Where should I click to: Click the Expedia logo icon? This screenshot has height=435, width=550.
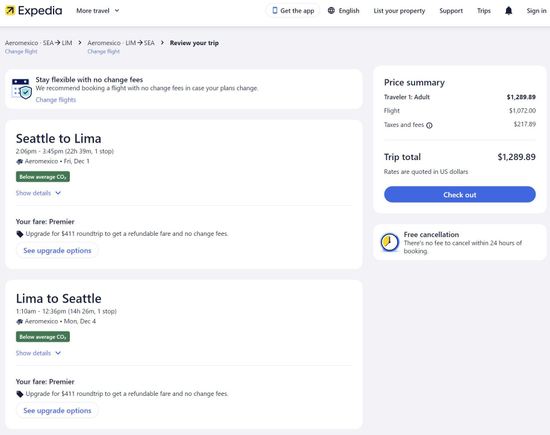pyautogui.click(x=10, y=11)
